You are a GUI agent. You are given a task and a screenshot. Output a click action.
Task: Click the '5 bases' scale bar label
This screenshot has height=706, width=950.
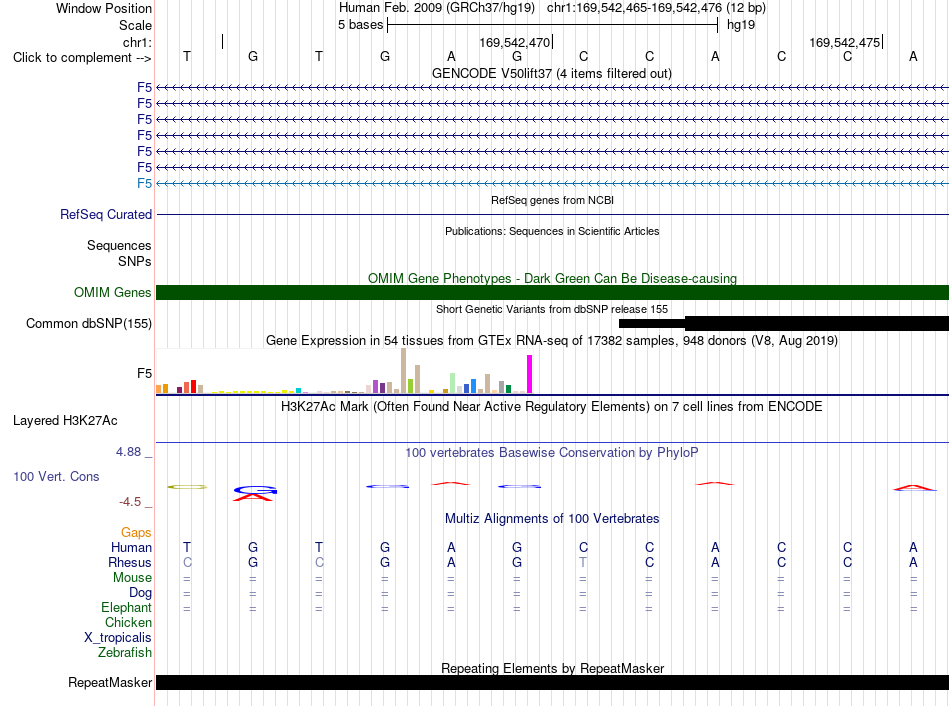click(x=360, y=25)
